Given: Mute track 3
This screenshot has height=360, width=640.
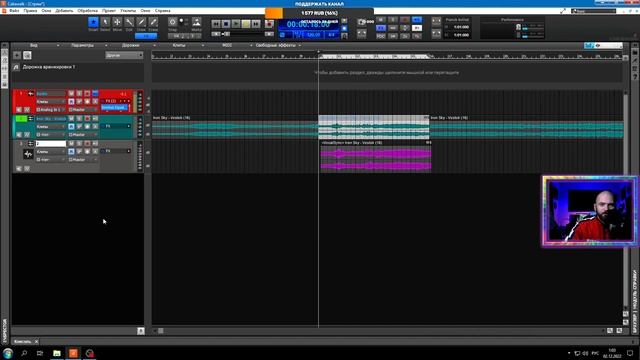Looking at the screenshot, I should click(x=71, y=143).
